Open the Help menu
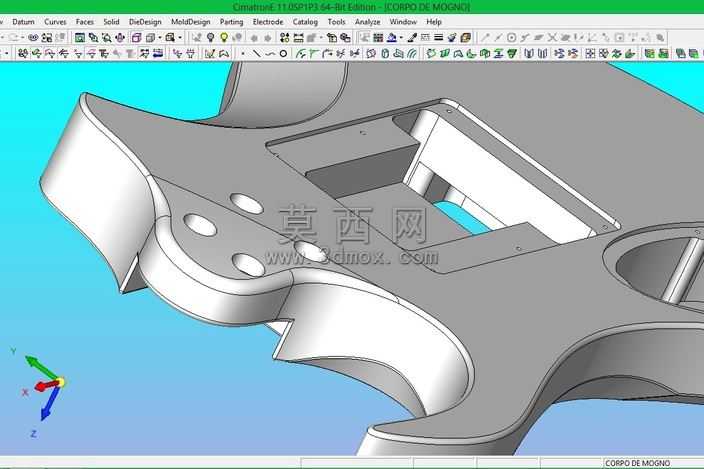Image resolution: width=704 pixels, height=469 pixels. (x=434, y=22)
